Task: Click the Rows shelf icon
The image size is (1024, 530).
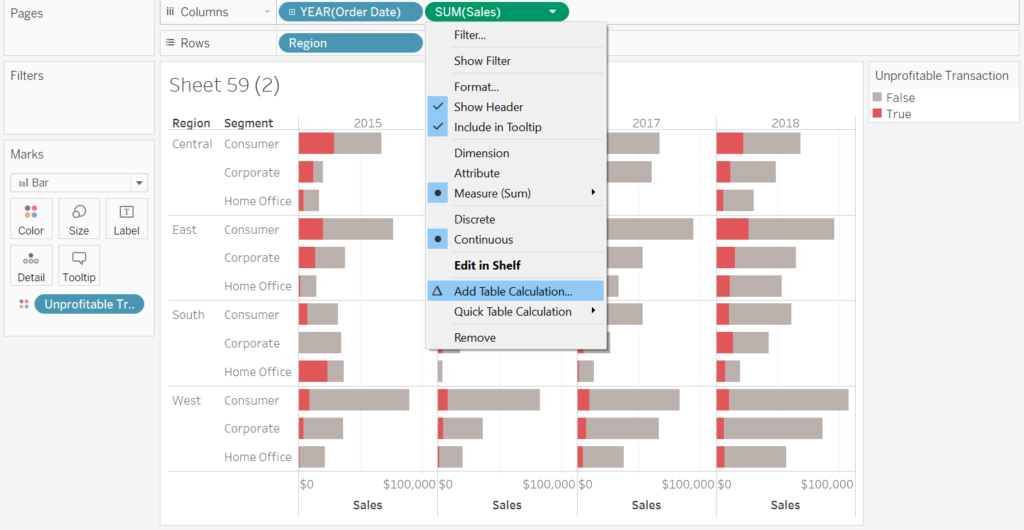Action: (170, 42)
